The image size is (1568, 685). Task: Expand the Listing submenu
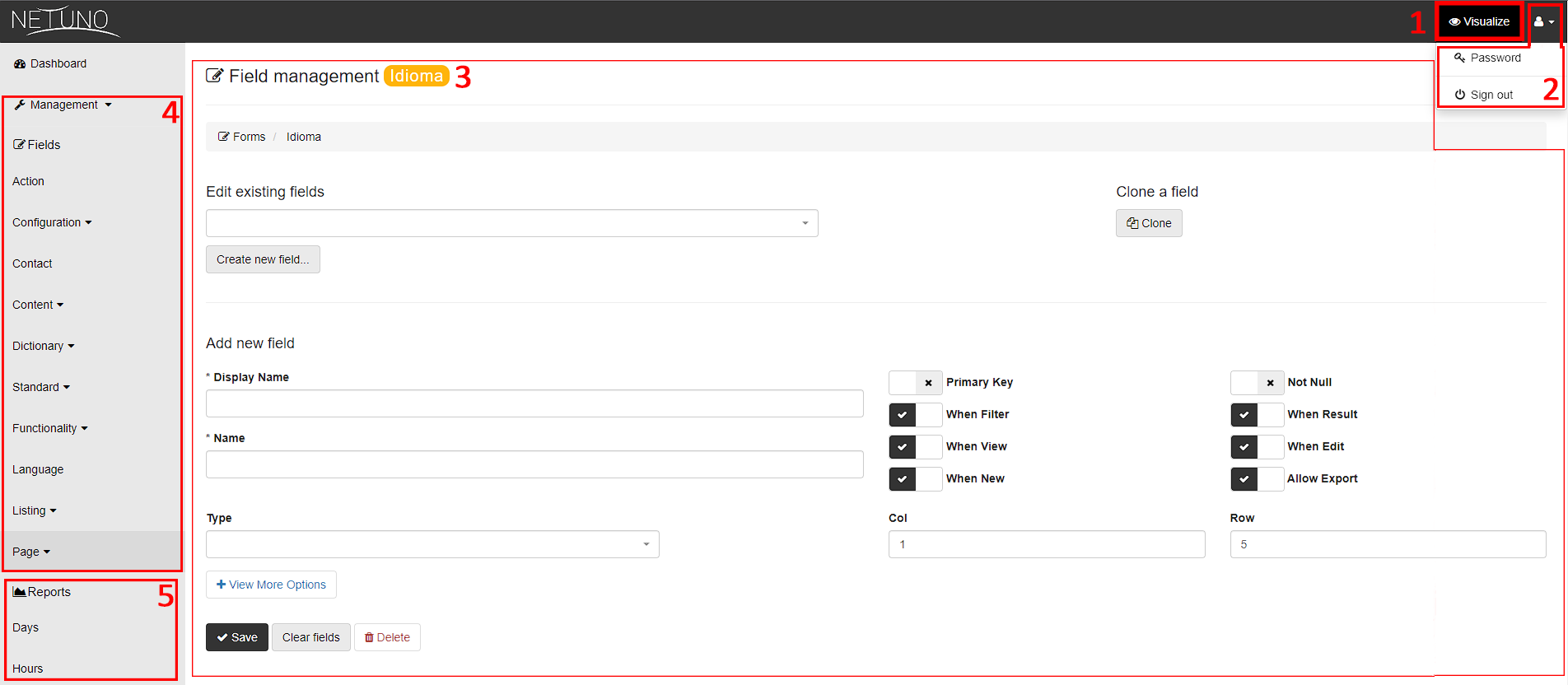click(x=35, y=510)
